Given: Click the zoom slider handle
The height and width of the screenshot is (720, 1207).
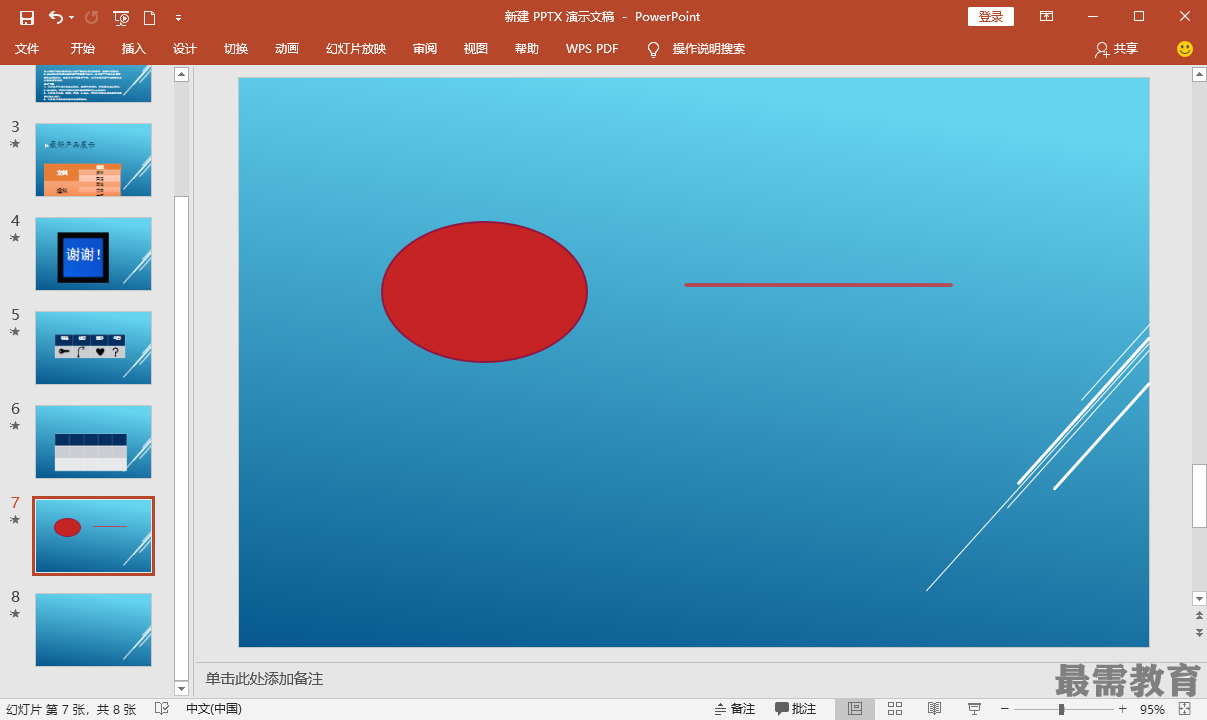Looking at the screenshot, I should pyautogui.click(x=1061, y=709).
